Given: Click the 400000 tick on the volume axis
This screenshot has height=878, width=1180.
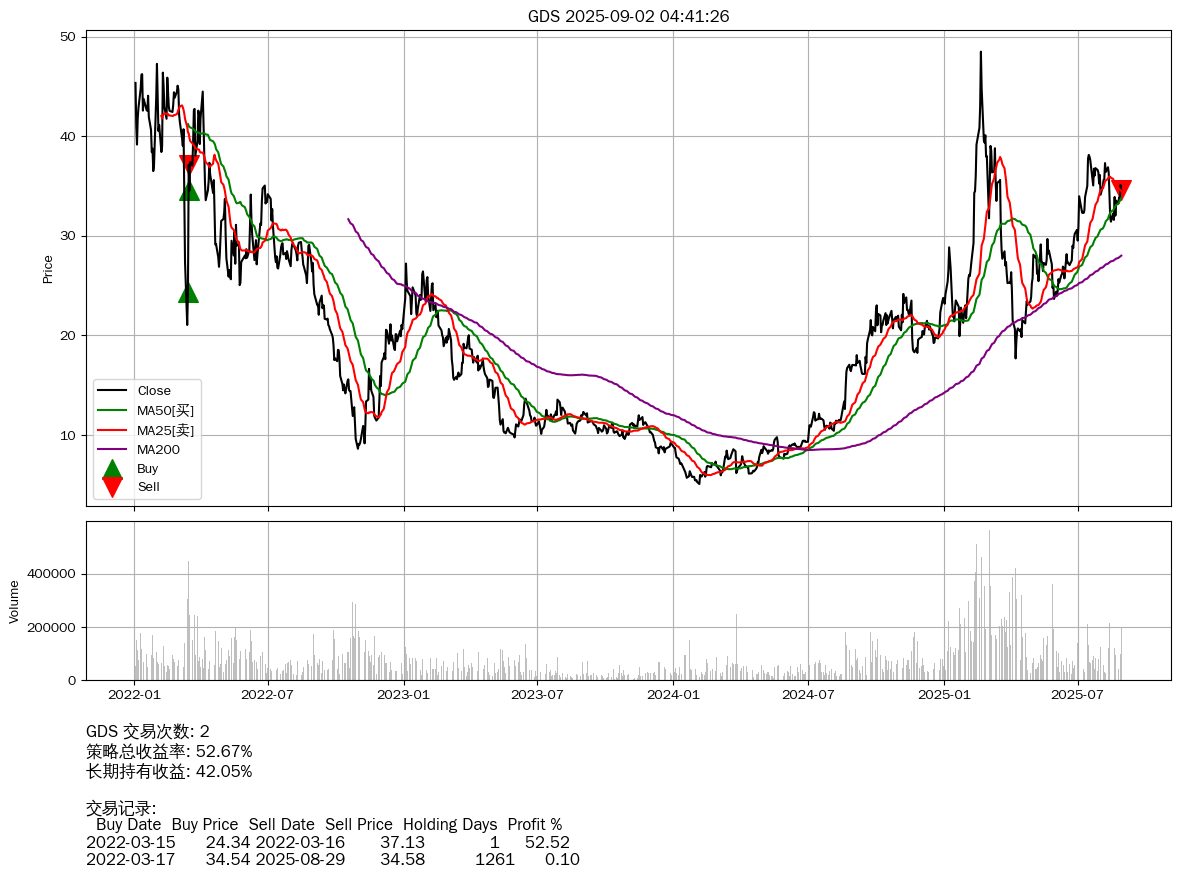Looking at the screenshot, I should click(x=53, y=575).
